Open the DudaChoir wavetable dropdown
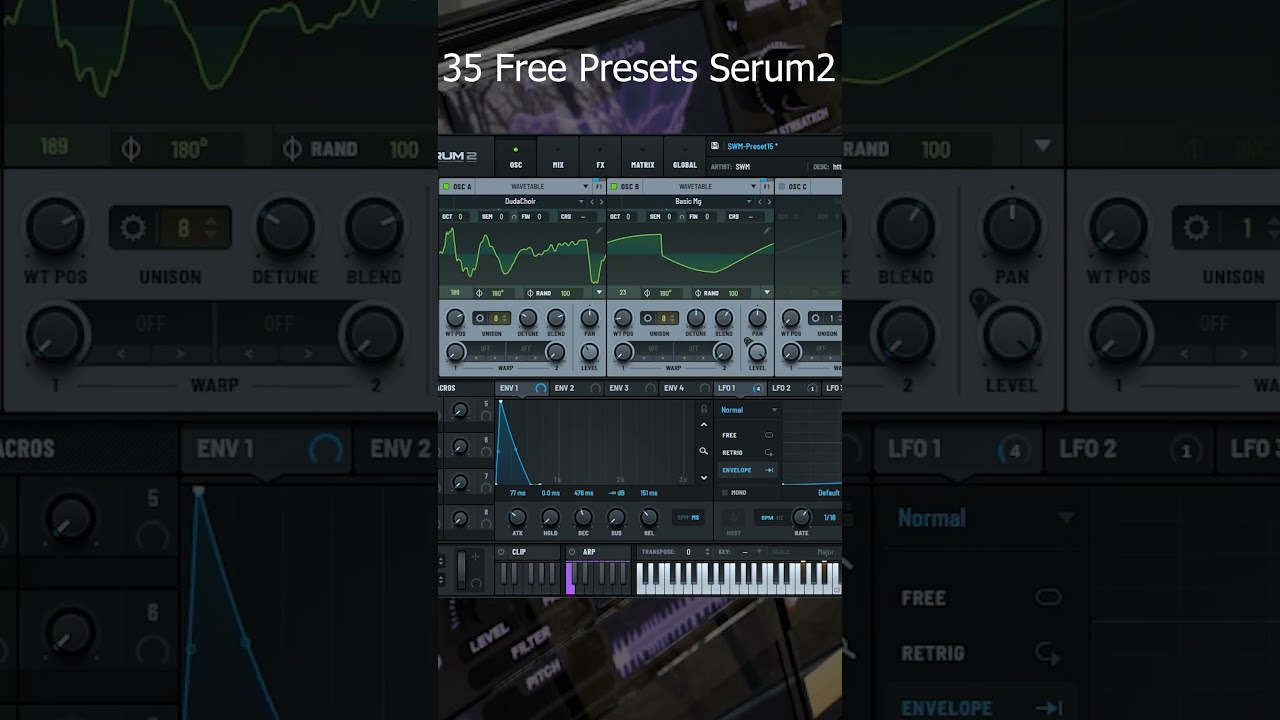Image resolution: width=1280 pixels, height=720 pixels. (x=520, y=201)
